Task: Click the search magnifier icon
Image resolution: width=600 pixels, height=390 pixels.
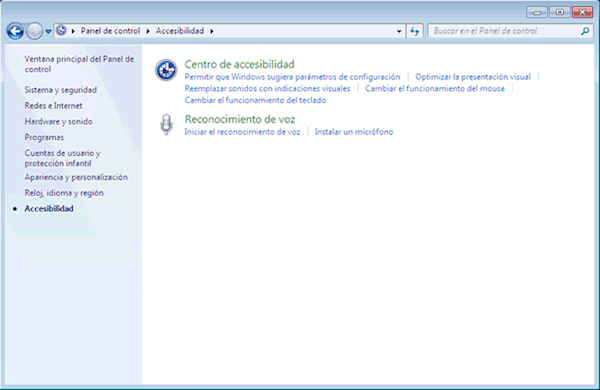Action: 585,31
